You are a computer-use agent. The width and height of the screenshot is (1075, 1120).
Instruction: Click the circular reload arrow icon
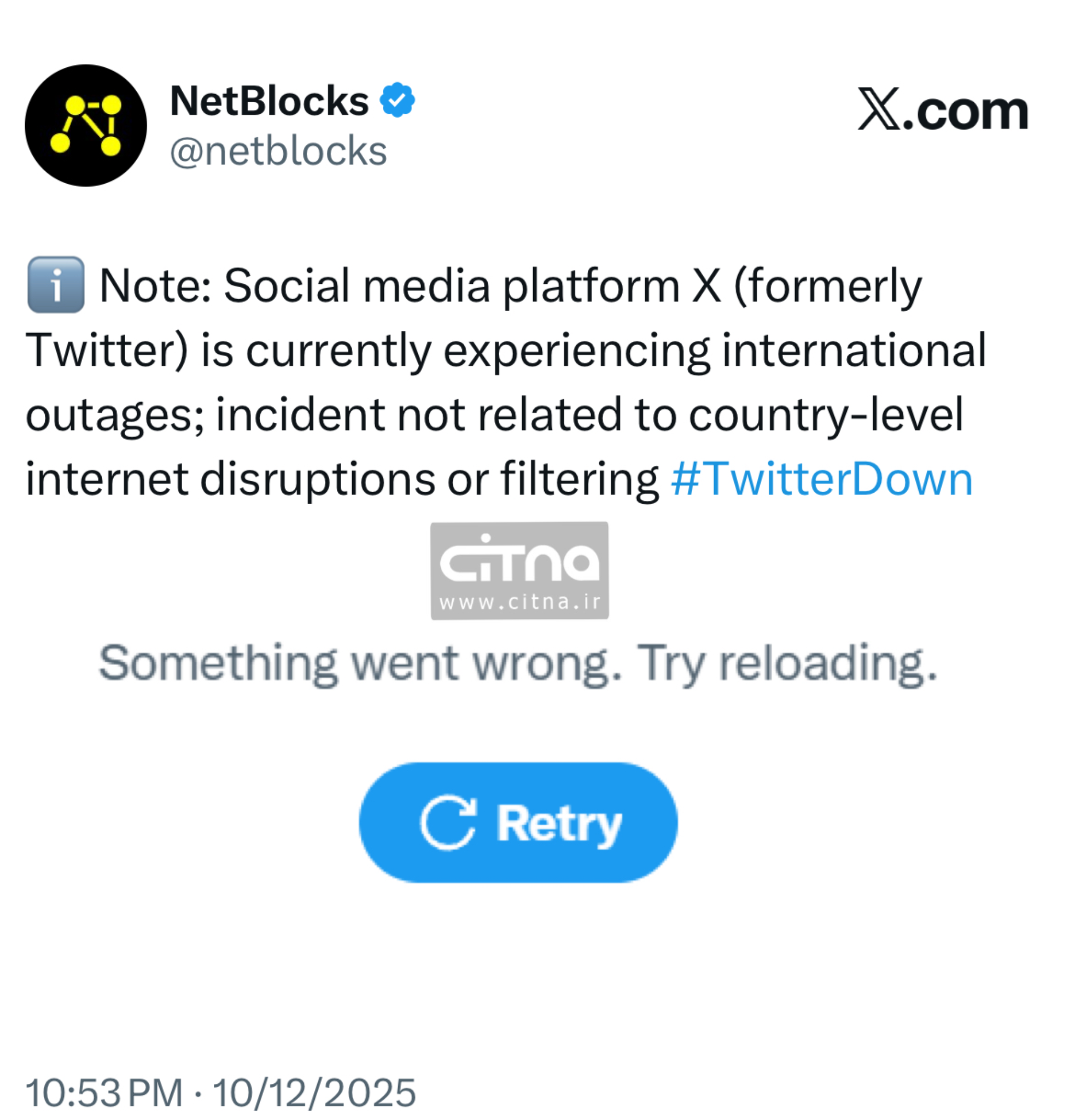(448, 822)
